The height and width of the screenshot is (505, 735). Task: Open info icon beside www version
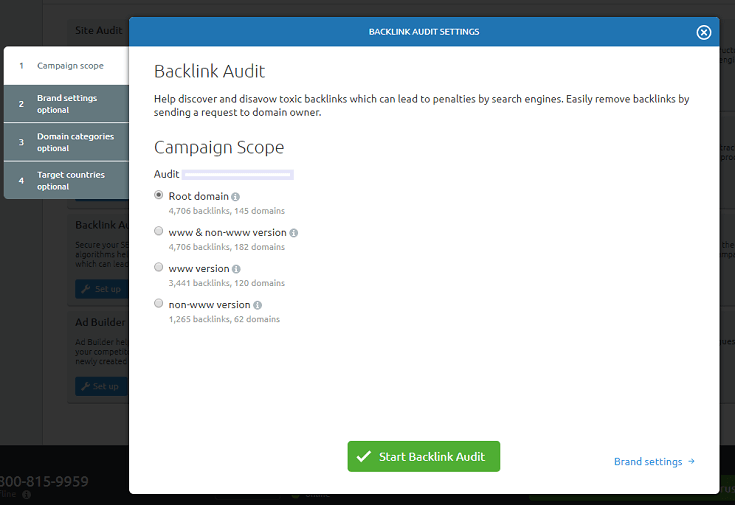236,269
